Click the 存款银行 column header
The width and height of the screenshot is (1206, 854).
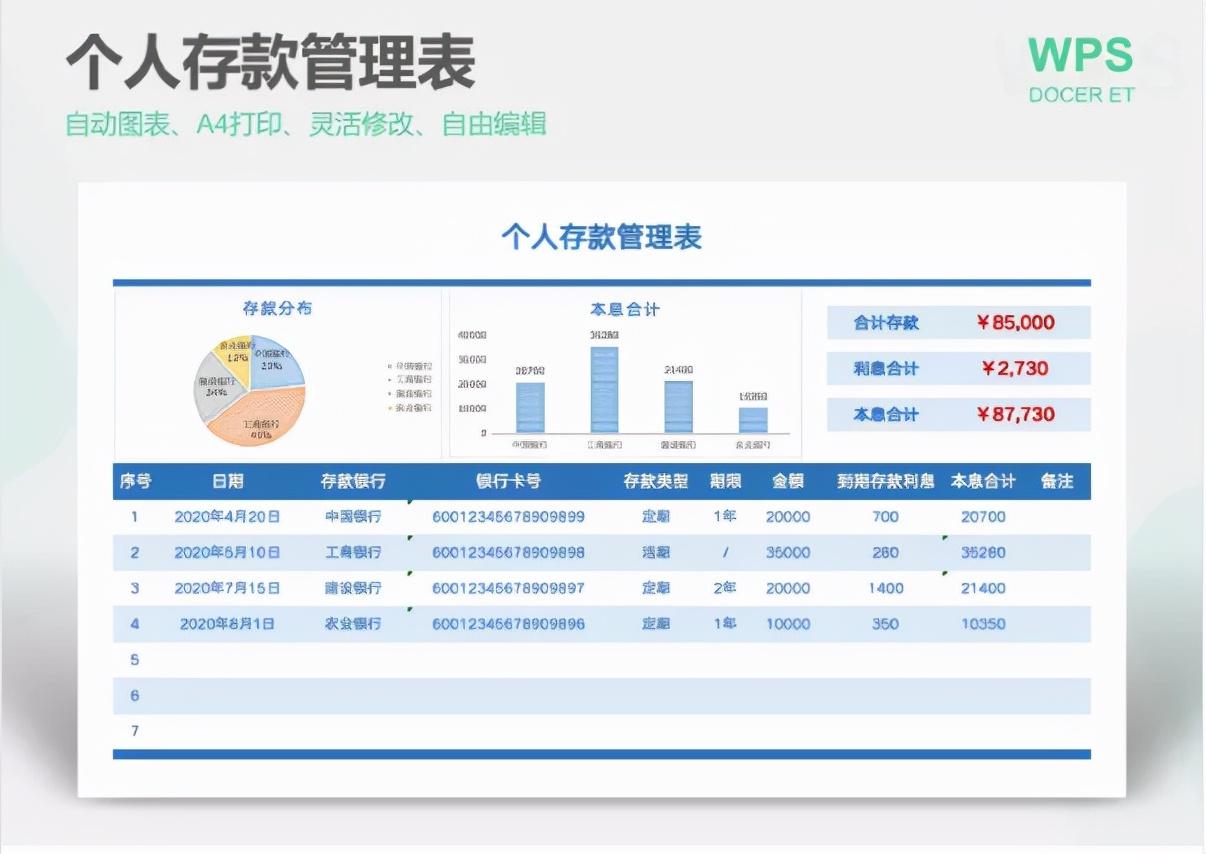click(353, 481)
